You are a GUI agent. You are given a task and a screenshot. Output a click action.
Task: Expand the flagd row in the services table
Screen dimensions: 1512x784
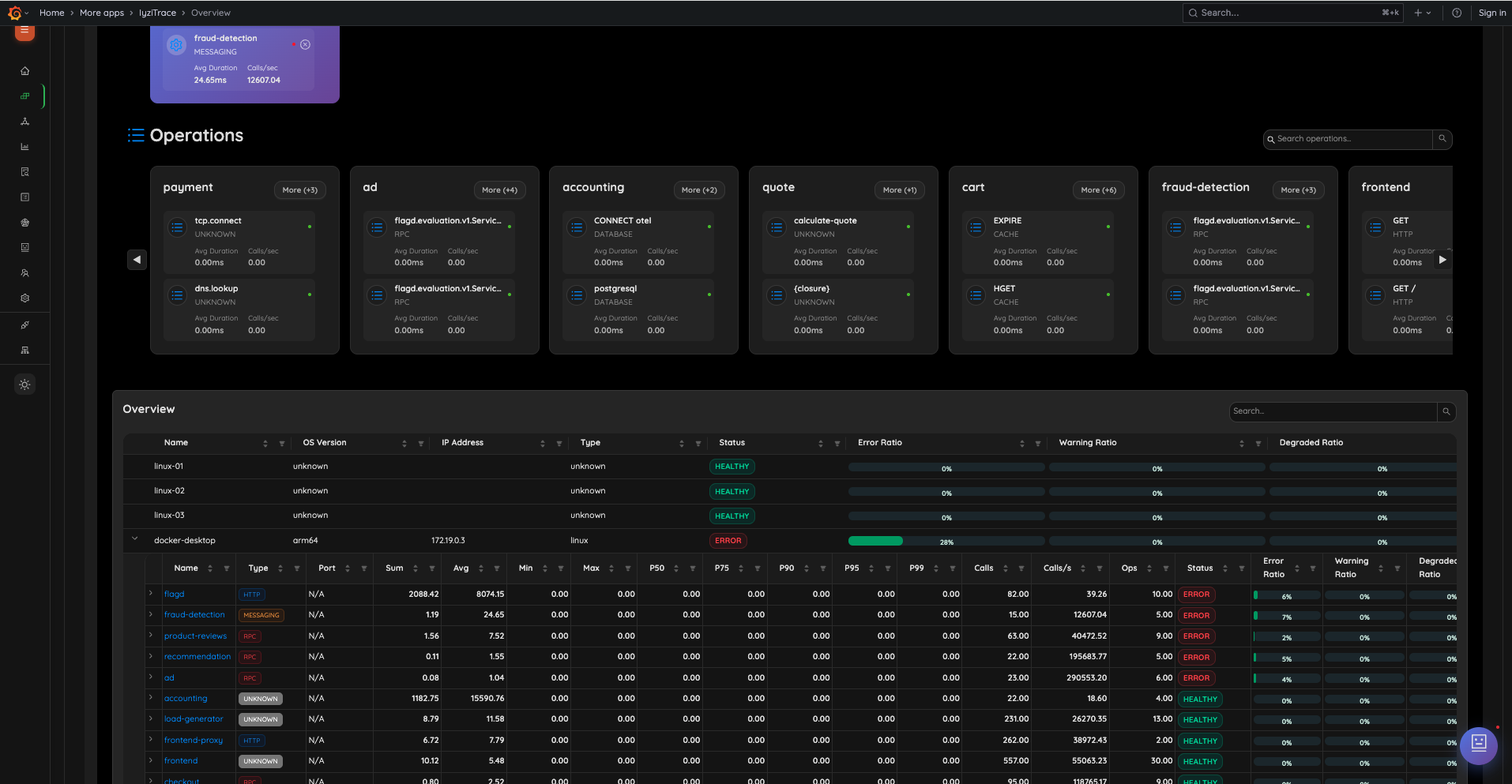pyautogui.click(x=151, y=595)
